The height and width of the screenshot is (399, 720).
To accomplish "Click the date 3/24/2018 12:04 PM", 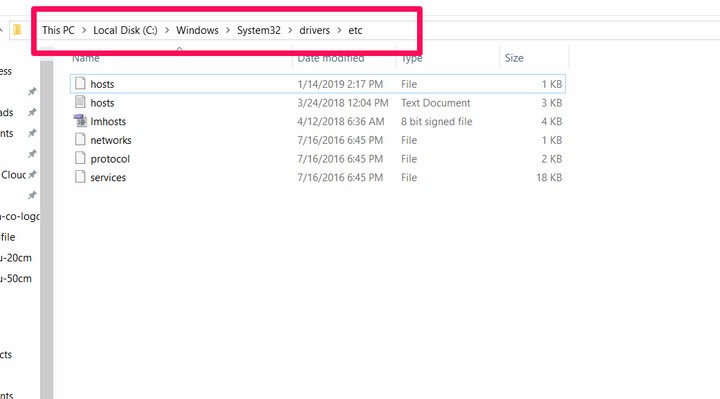I will click(x=343, y=103).
